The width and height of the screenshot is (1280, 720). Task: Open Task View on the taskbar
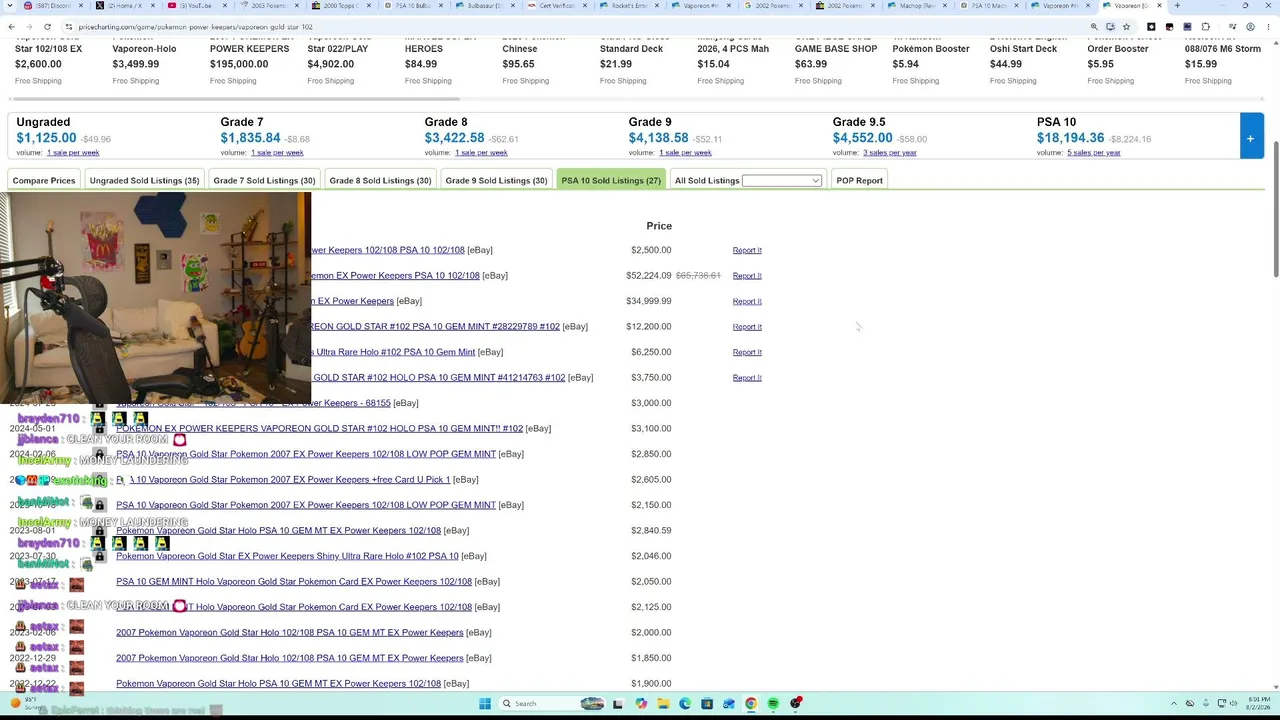click(x=618, y=704)
